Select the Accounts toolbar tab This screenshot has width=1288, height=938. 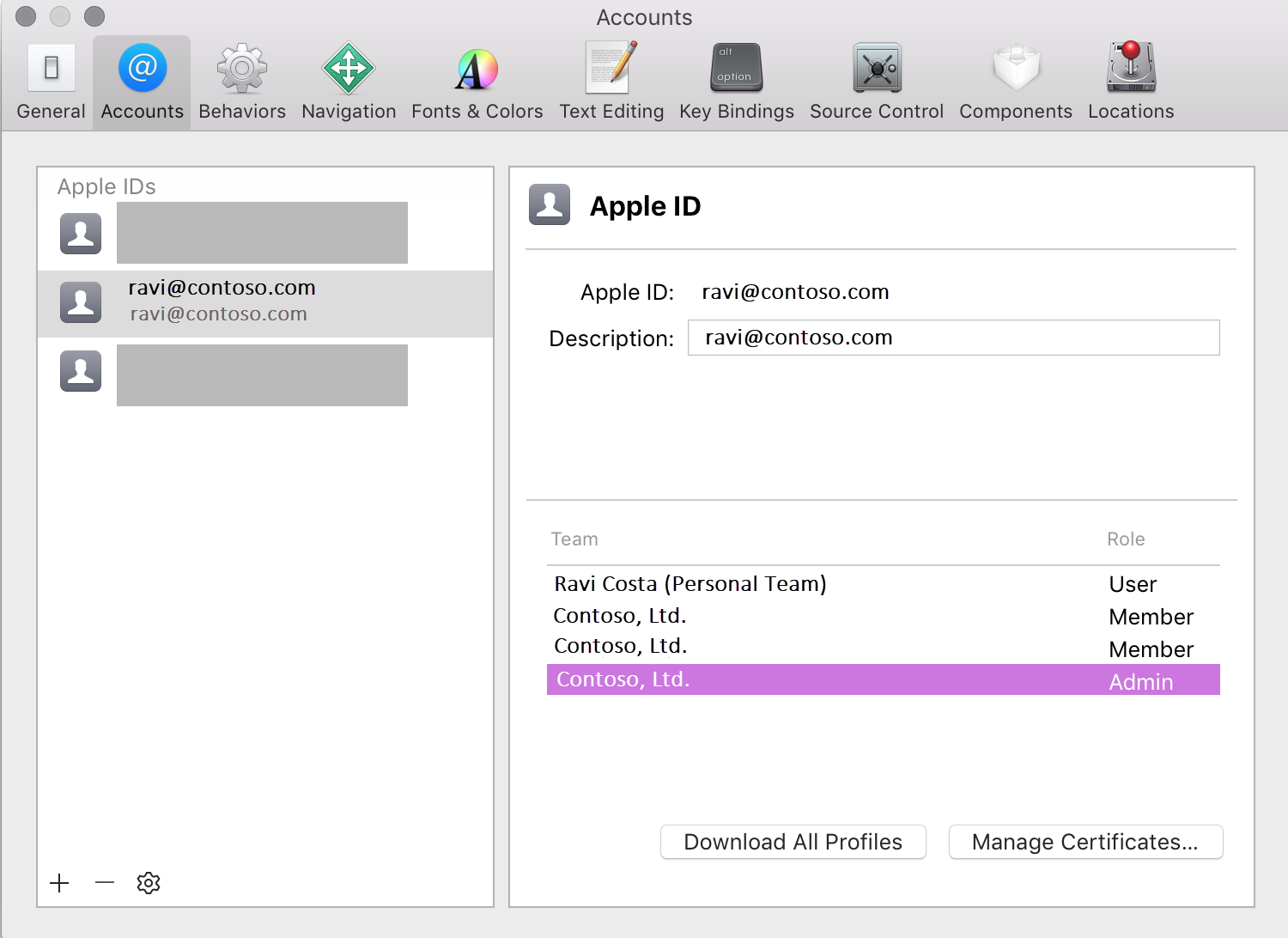[x=142, y=82]
